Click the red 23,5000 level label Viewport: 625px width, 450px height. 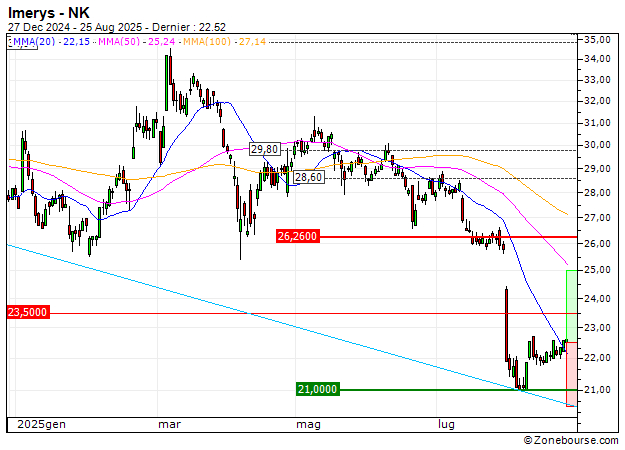28,312
